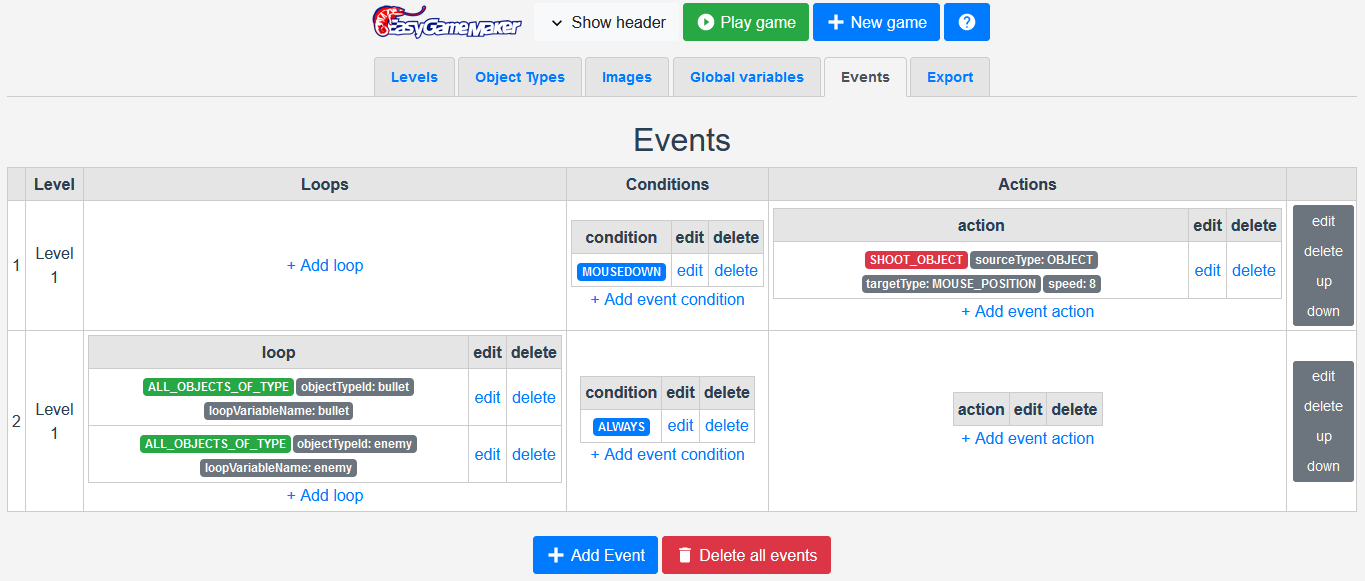This screenshot has width=1365, height=581.
Task: Click the ALWAYS condition badge
Action: pyautogui.click(x=621, y=426)
